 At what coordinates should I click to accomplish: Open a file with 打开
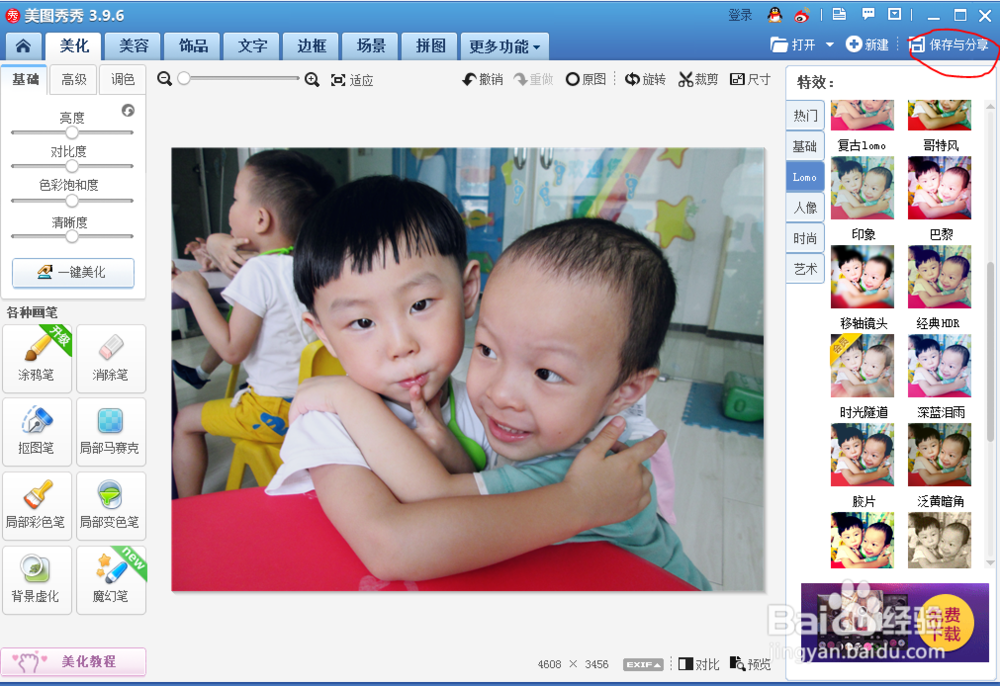point(793,45)
